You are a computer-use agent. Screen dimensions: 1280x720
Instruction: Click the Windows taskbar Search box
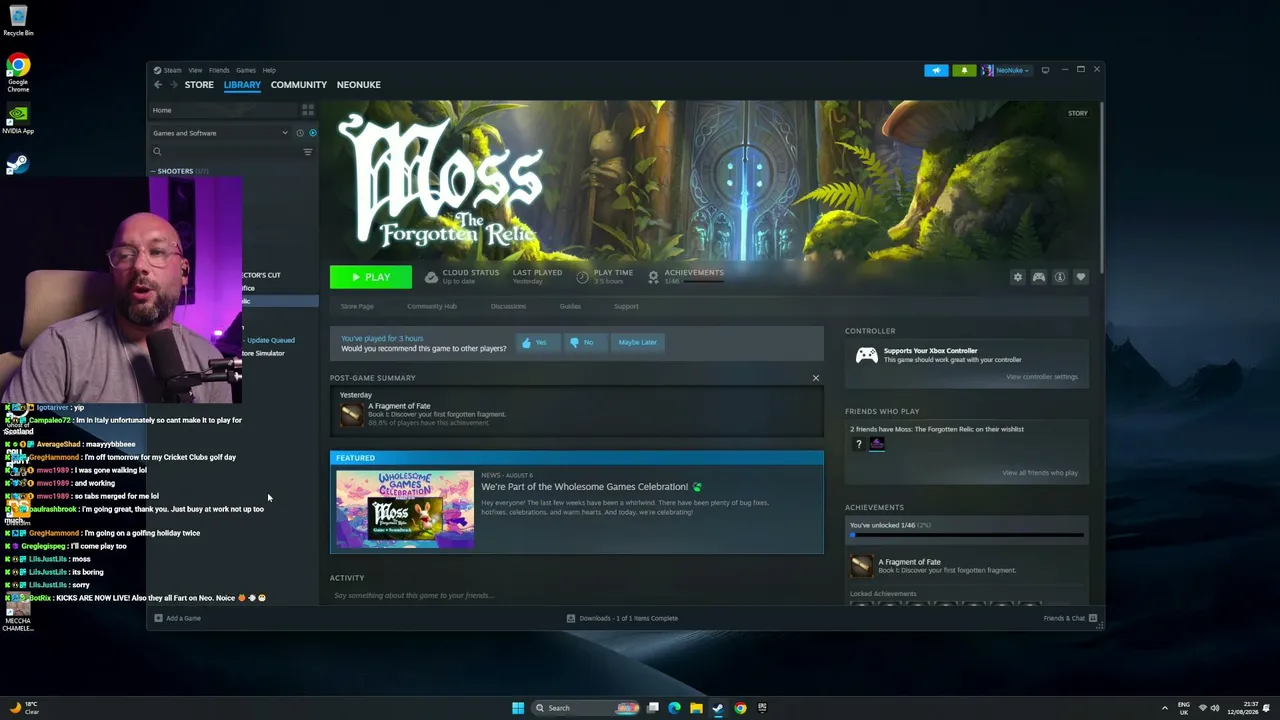587,708
